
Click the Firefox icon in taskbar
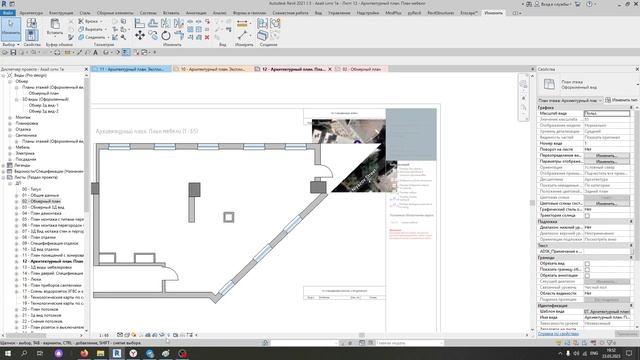pyautogui.click(x=84, y=353)
